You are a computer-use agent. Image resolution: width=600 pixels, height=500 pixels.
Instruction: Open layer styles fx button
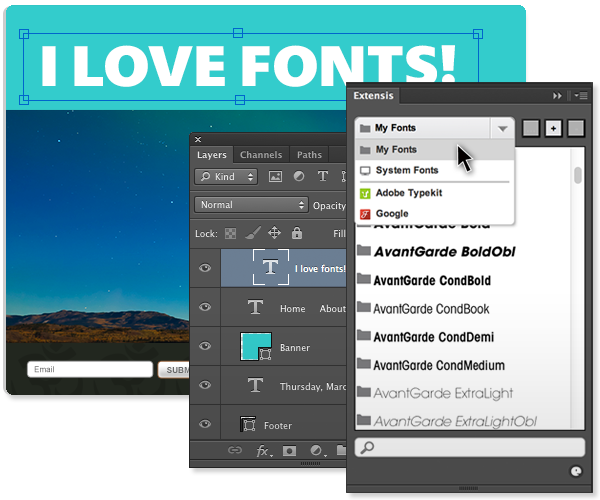(x=264, y=451)
